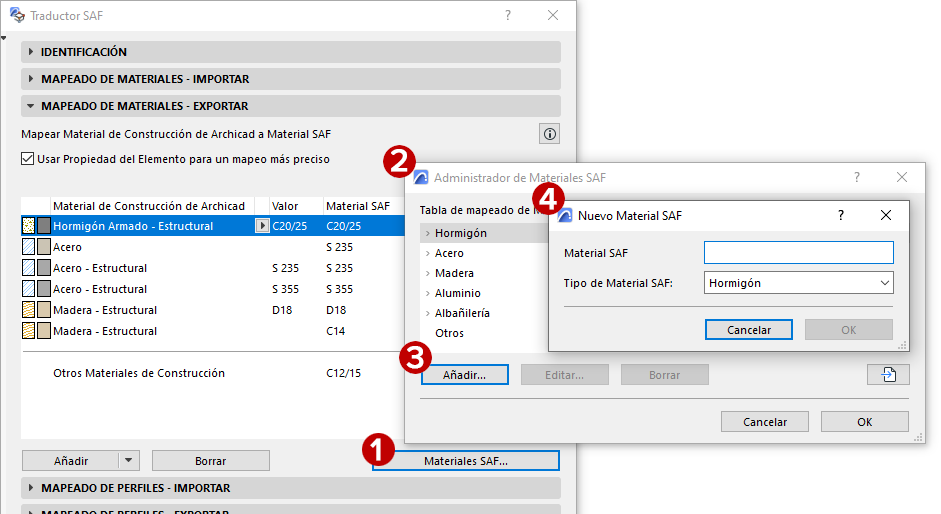Click gray surface swatch of Hormigón Armado row
The height and width of the screenshot is (514, 941).
[44, 226]
